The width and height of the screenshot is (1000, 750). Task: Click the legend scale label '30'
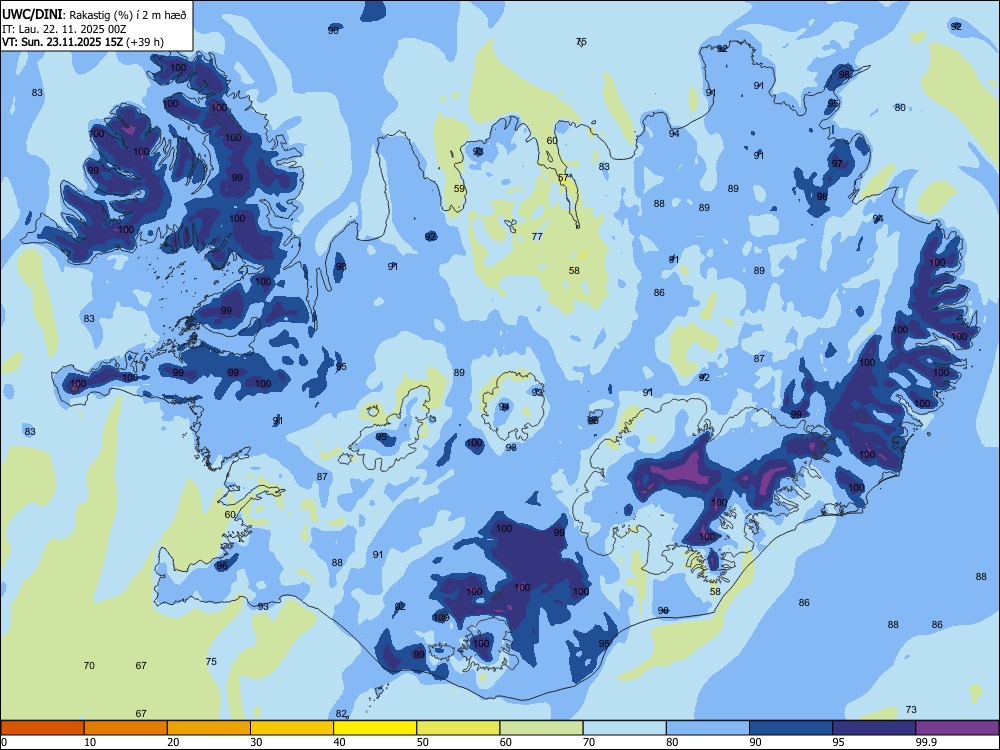(256, 742)
